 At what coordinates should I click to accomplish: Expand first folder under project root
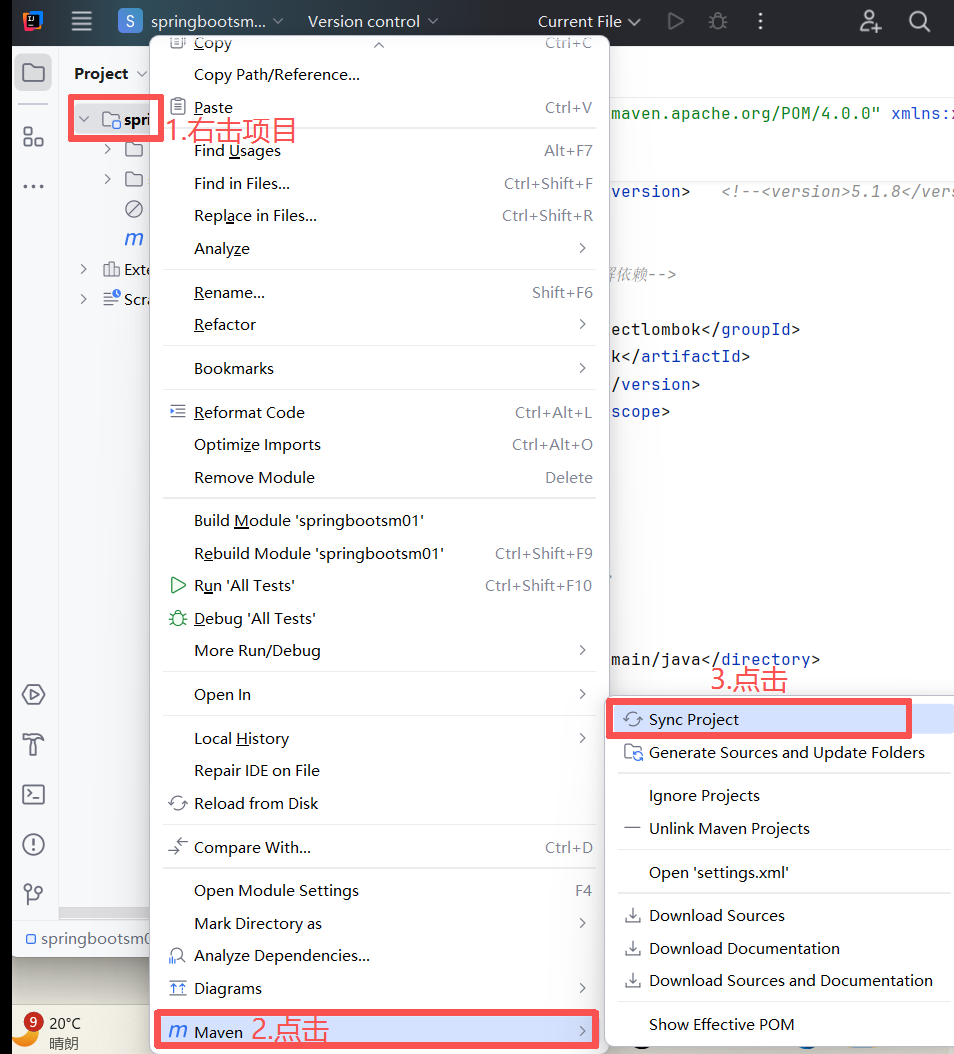coord(108,149)
